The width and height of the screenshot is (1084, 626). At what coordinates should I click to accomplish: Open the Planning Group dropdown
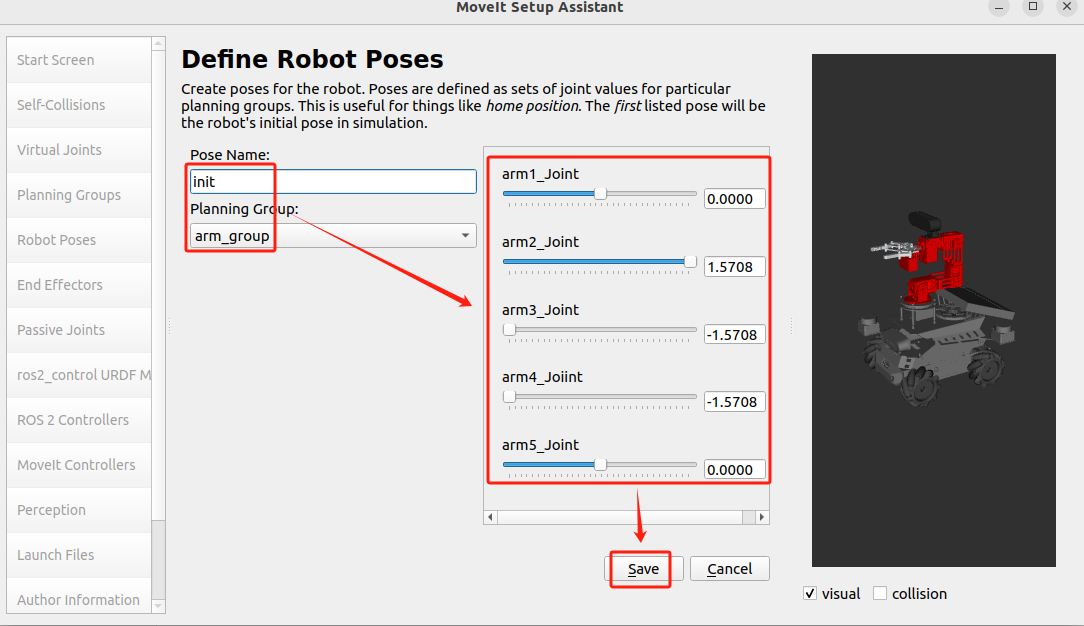333,236
